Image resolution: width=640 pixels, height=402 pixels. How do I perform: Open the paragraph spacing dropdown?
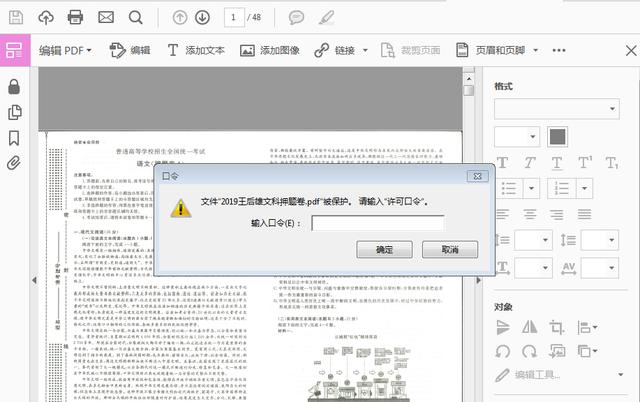600,240
